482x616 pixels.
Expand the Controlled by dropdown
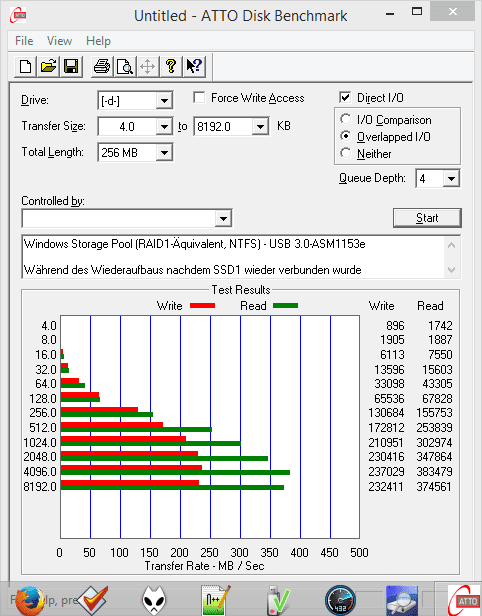(x=223, y=218)
